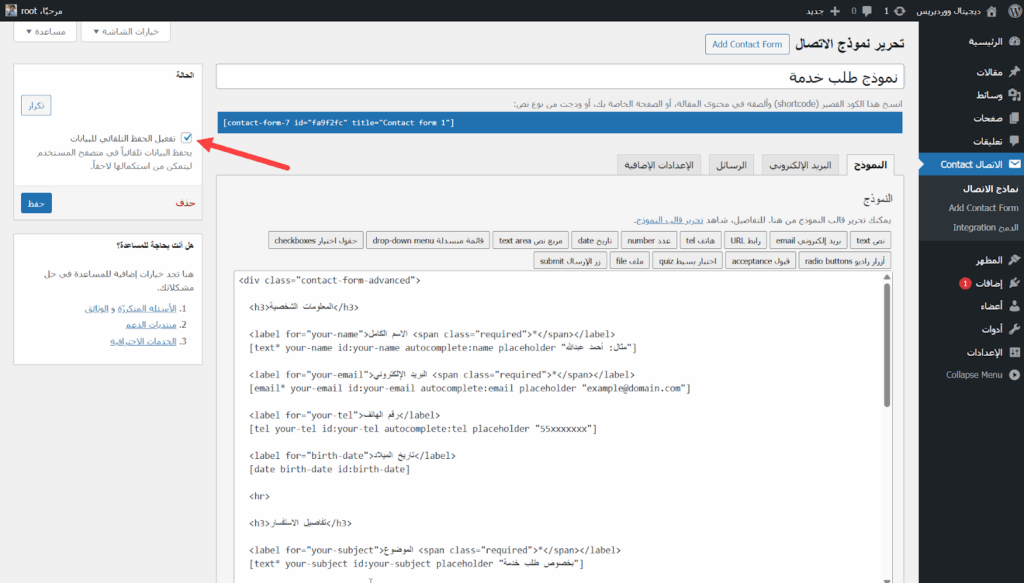The width and height of the screenshot is (1024, 583).
Task: Expand the خيارات الشاشة dropdown
Action: click(x=126, y=31)
